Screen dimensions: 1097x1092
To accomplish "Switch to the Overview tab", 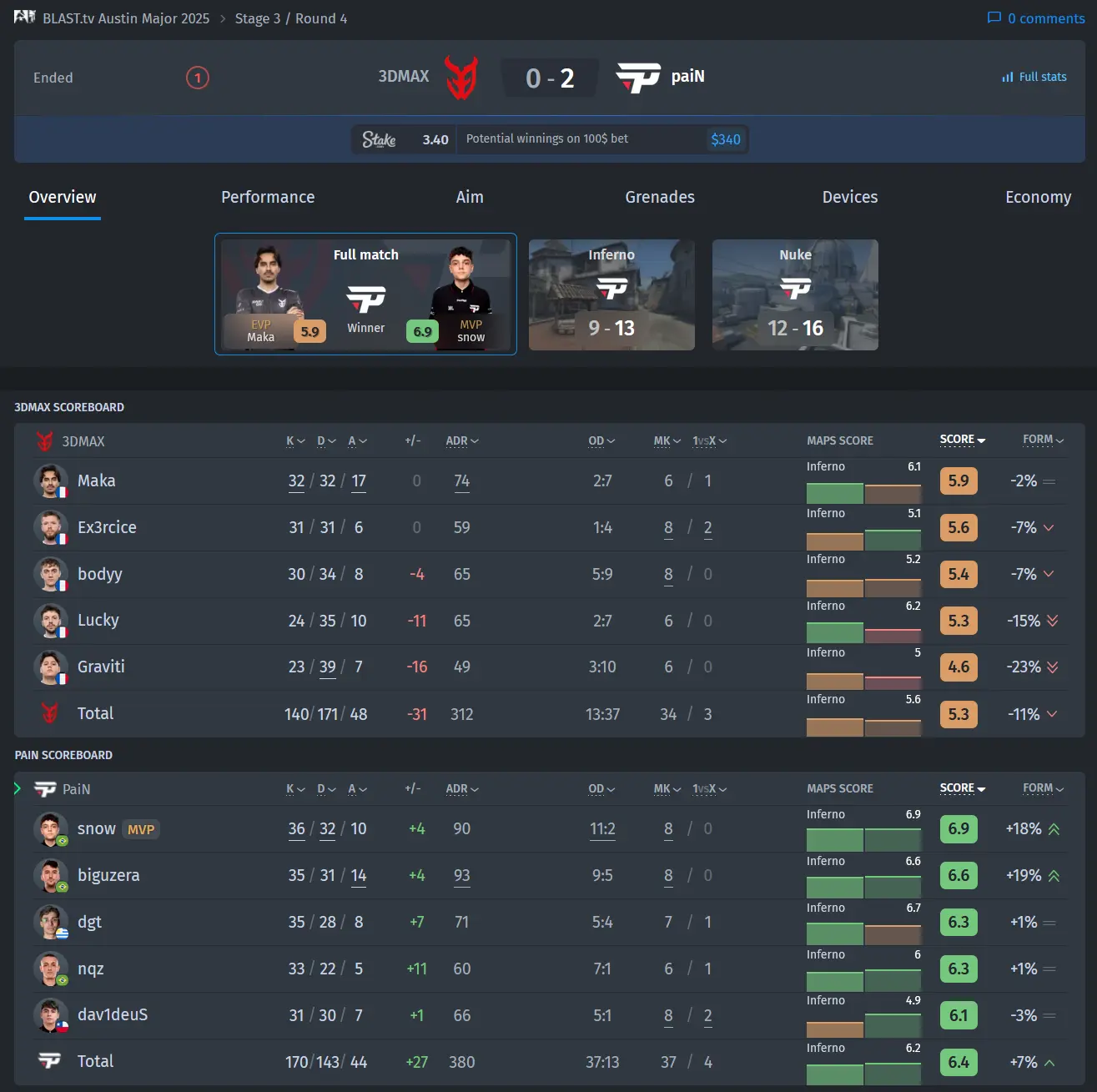I will coord(63,197).
